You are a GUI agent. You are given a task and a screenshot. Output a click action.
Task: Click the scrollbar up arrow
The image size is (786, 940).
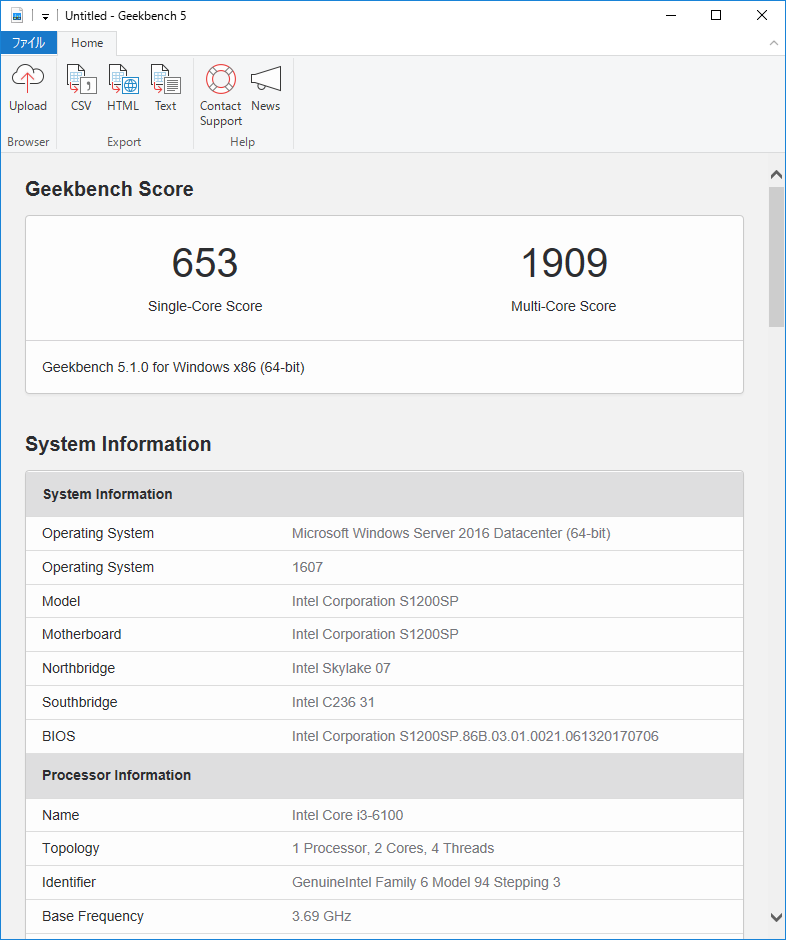click(776, 174)
